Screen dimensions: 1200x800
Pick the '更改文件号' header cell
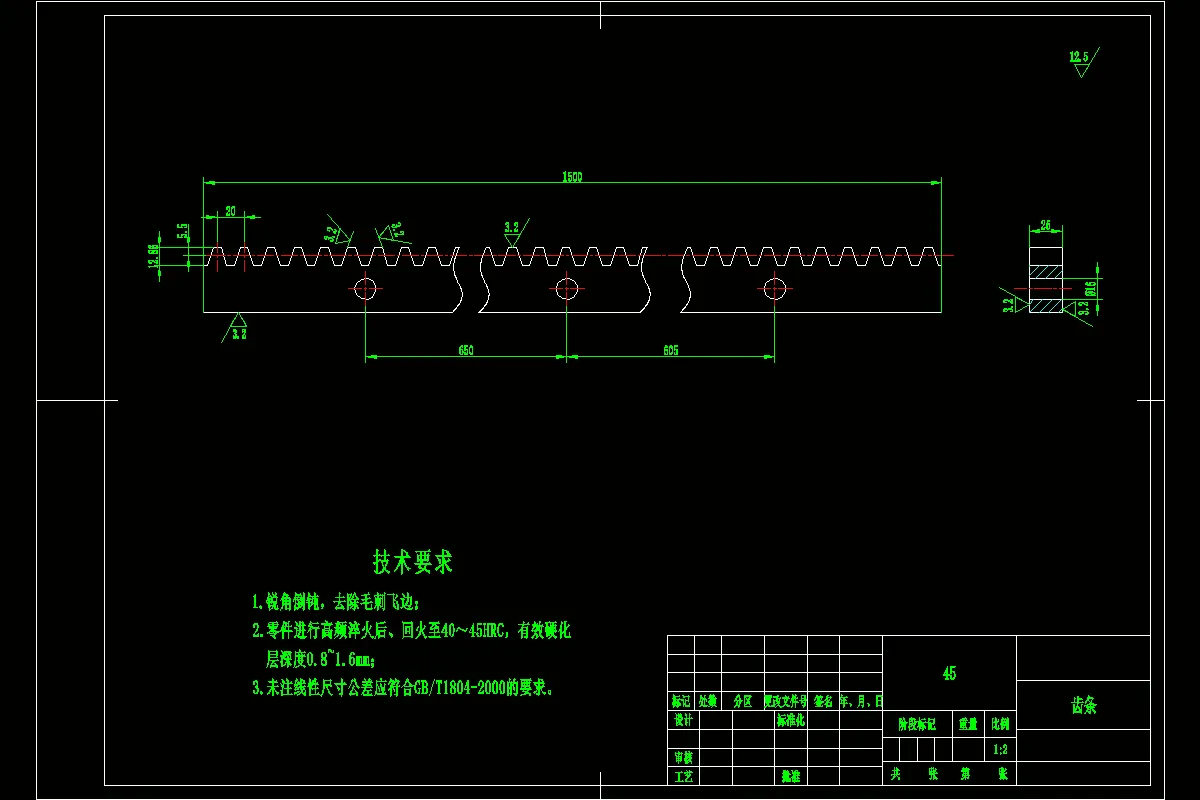[785, 702]
